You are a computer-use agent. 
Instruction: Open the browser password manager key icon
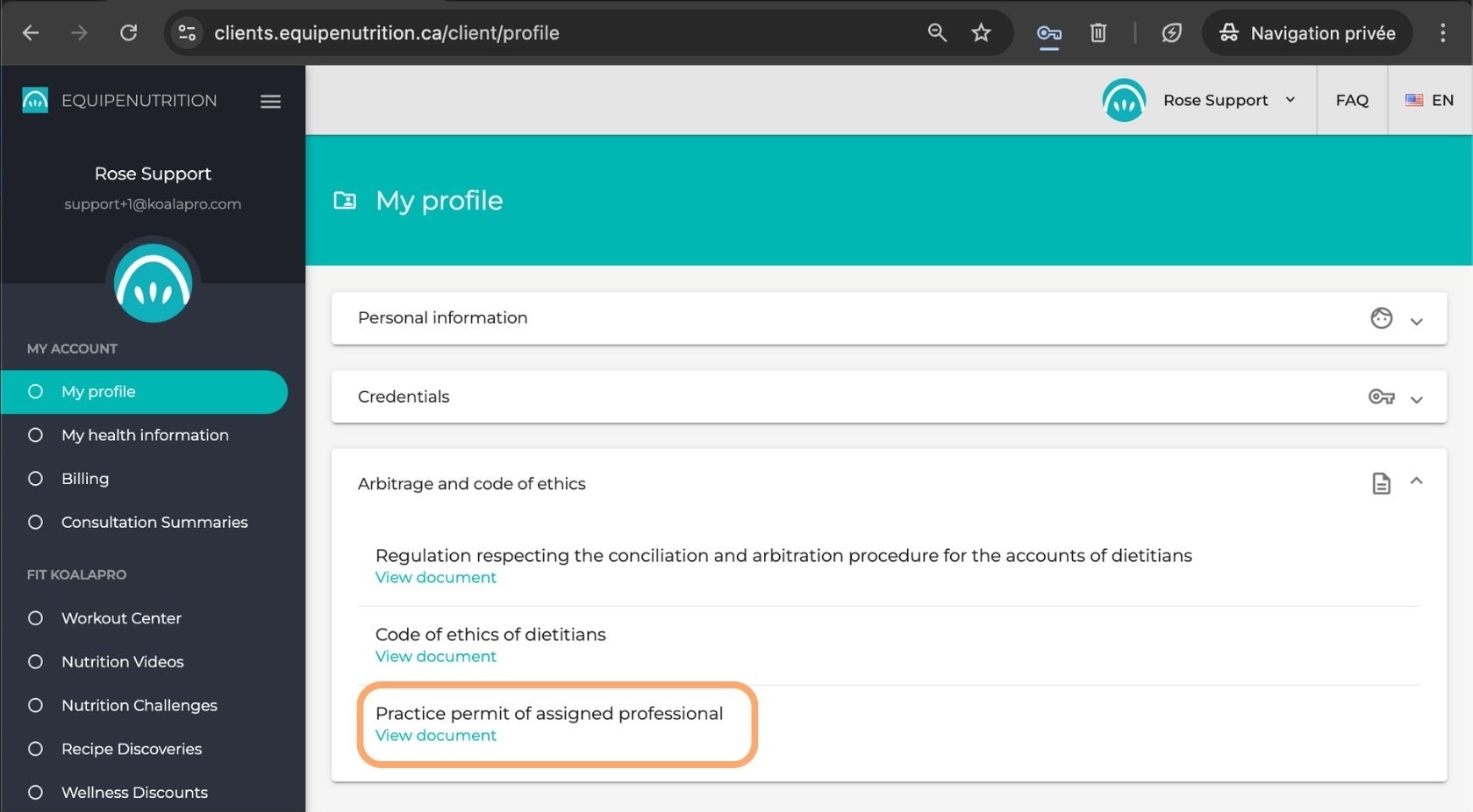click(x=1048, y=33)
